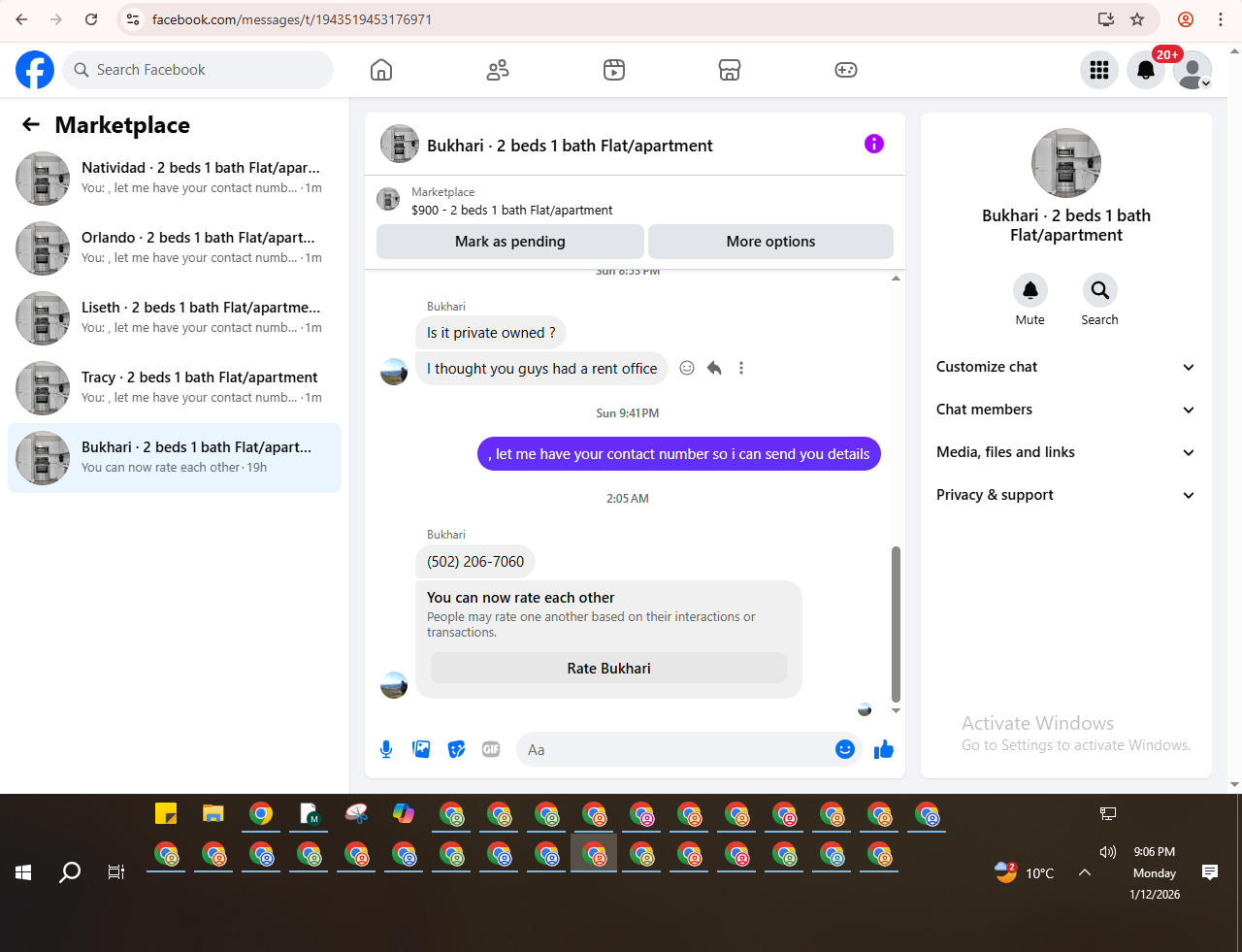The height and width of the screenshot is (952, 1242).
Task: Open the Liseth conversation
Action: 175,318
